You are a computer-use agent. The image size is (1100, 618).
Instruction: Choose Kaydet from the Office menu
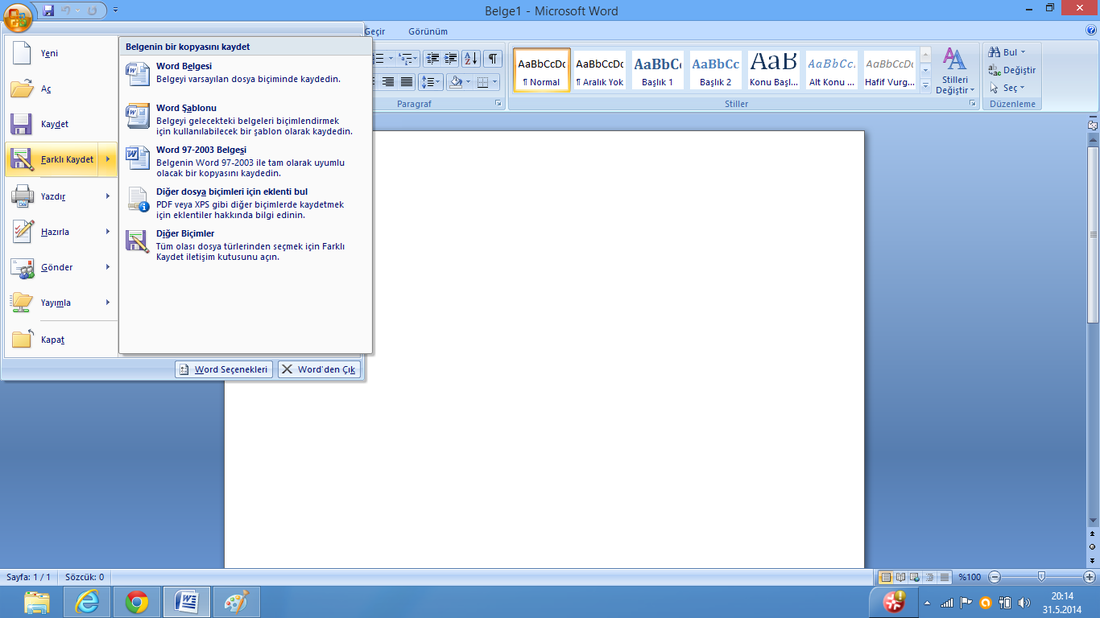coord(60,124)
